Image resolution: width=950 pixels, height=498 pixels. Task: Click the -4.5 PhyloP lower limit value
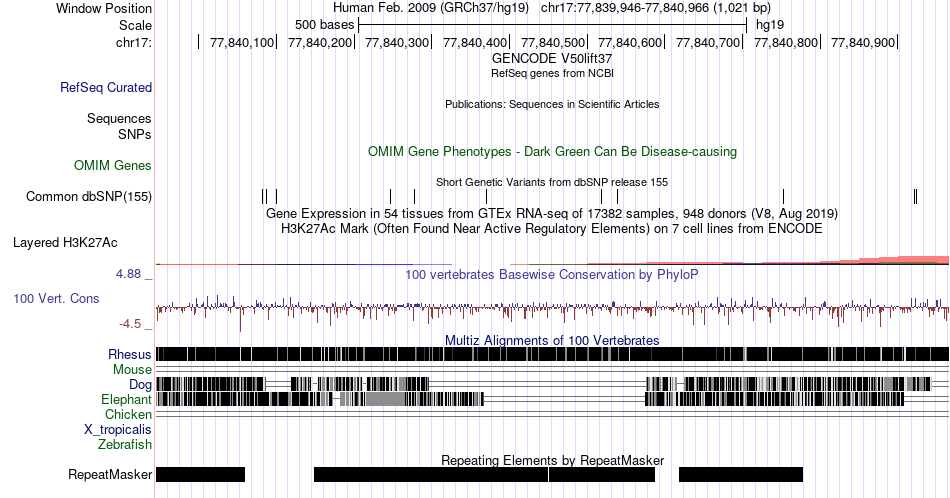click(x=130, y=324)
